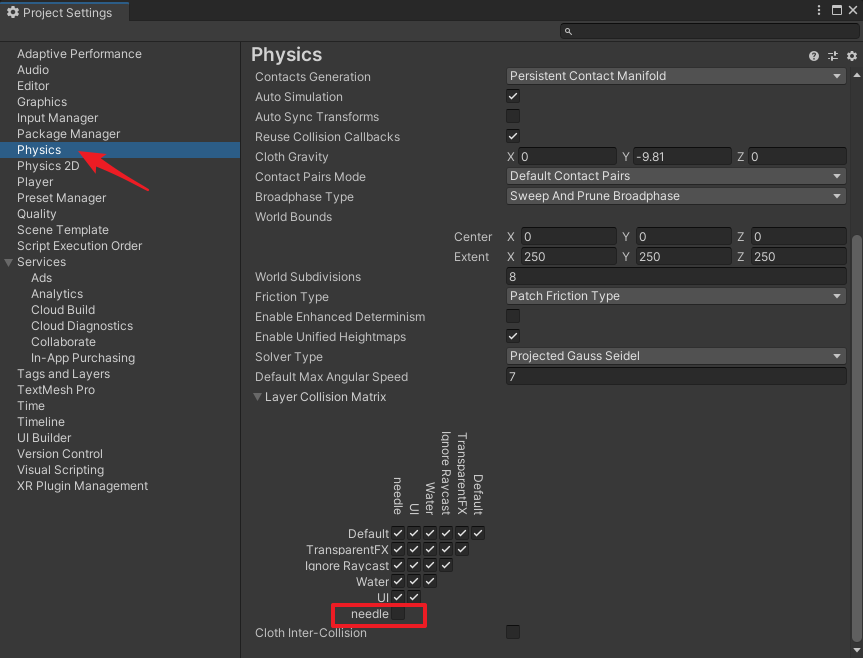863x658 pixels.
Task: Open the Contacts Generation dropdown
Action: 676,76
